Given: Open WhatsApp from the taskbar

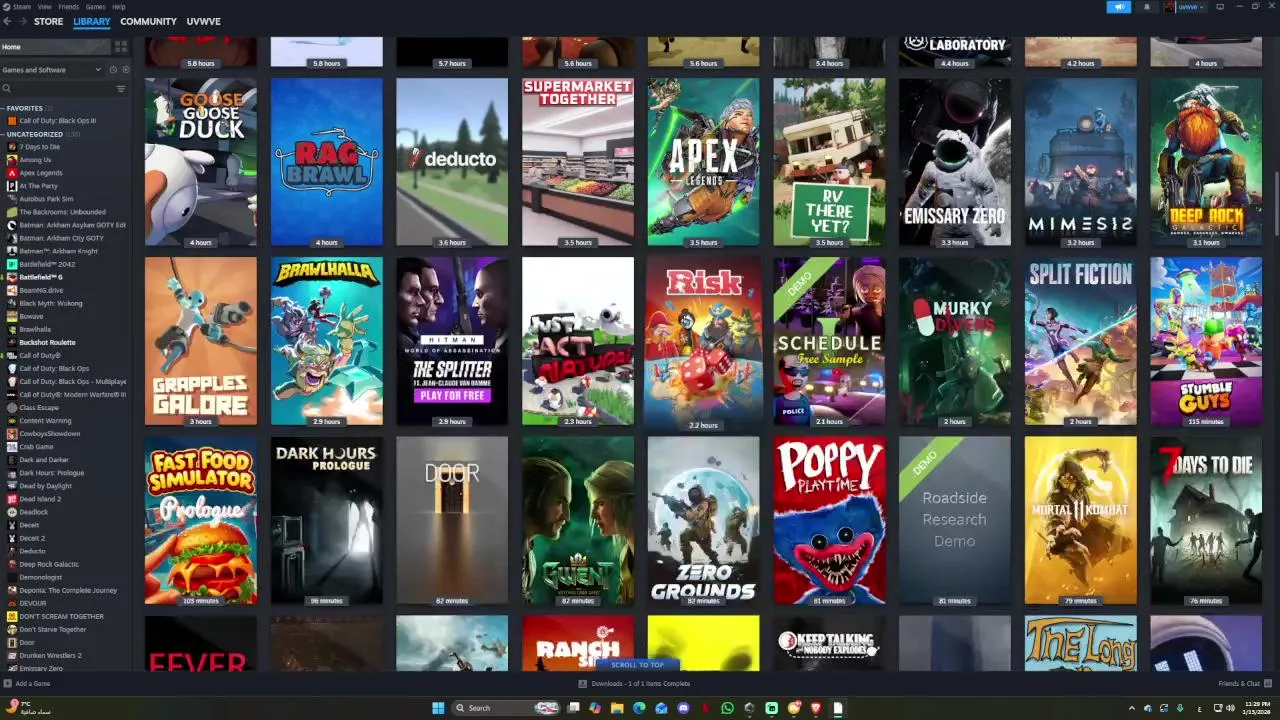Looking at the screenshot, I should coord(727,708).
